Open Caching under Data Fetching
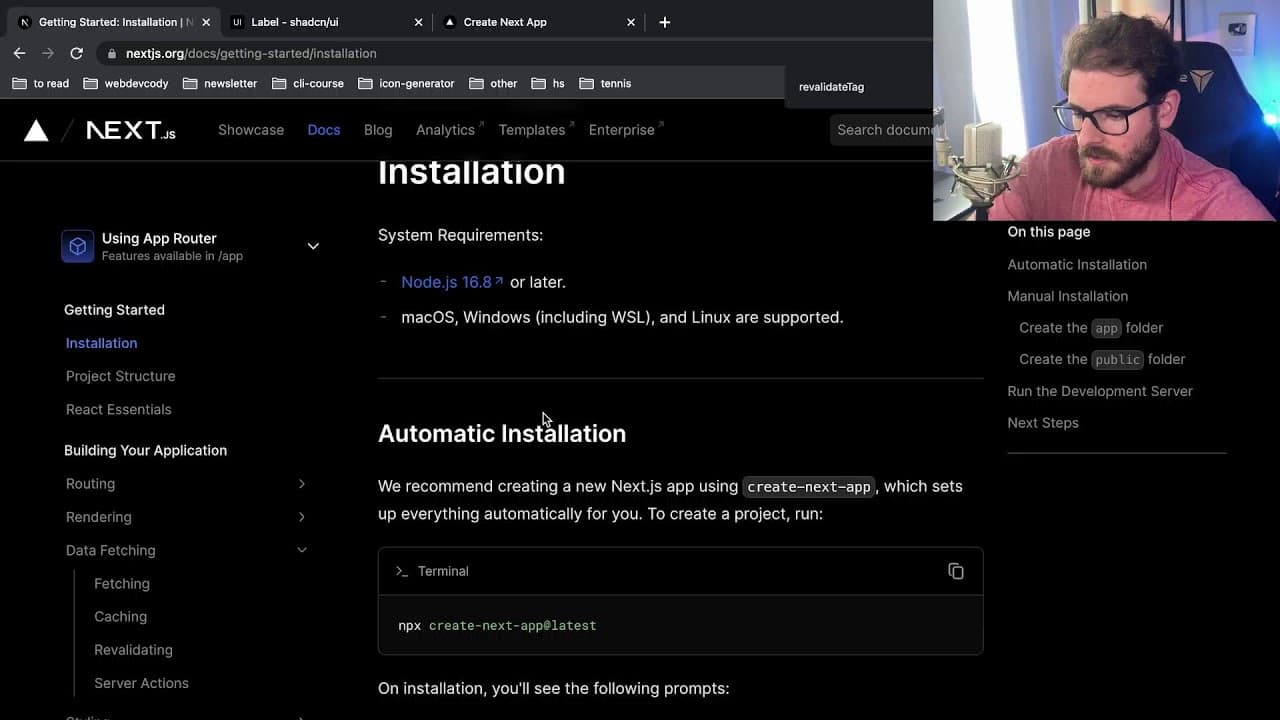This screenshot has height=720, width=1280. [120, 617]
